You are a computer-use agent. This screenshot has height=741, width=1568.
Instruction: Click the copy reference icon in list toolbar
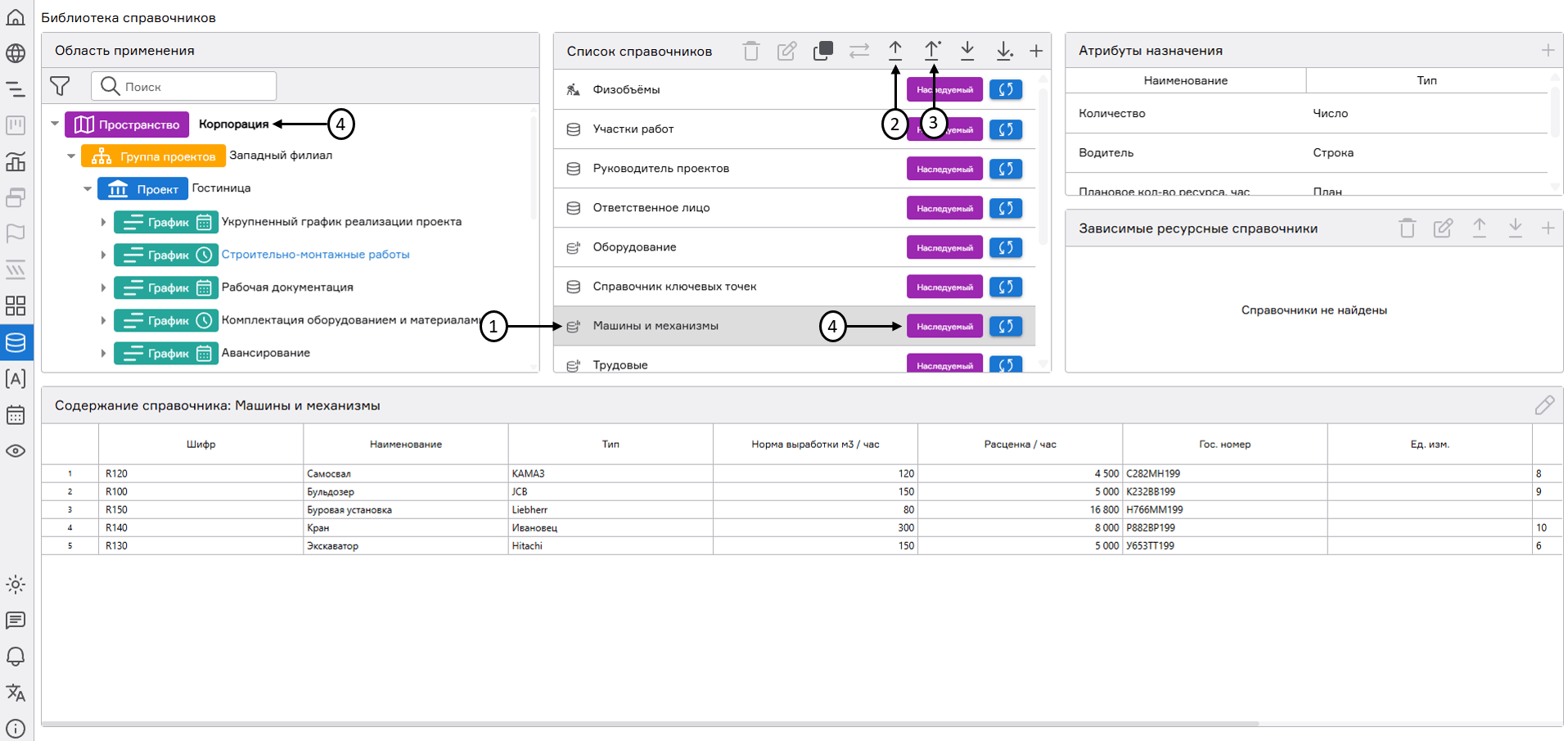click(822, 52)
